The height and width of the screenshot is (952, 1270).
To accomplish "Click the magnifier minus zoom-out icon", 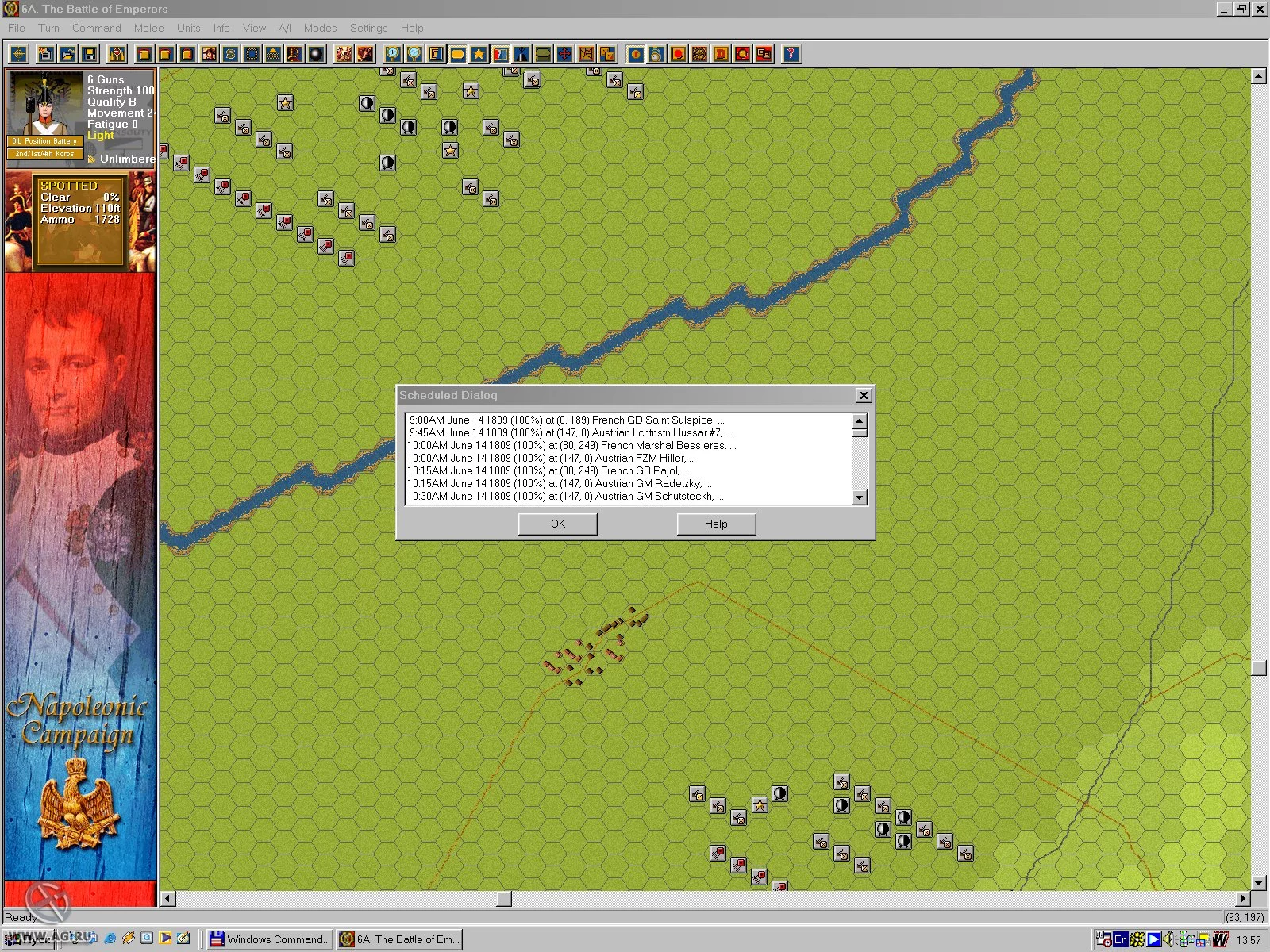I will click(414, 54).
